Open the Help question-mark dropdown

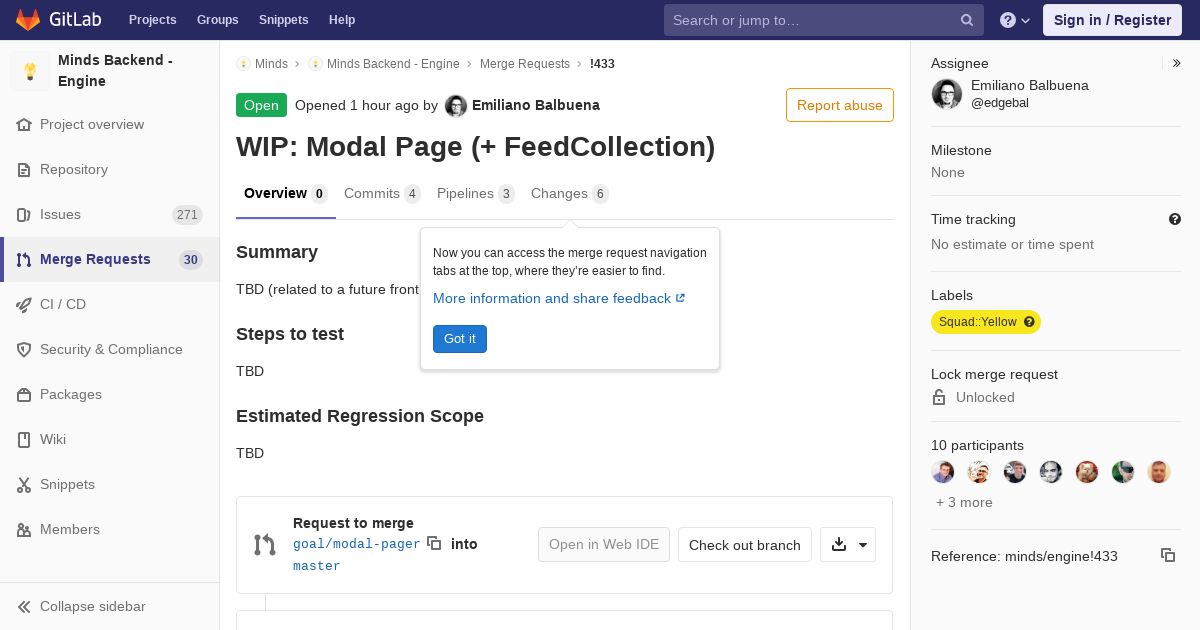(x=1015, y=20)
